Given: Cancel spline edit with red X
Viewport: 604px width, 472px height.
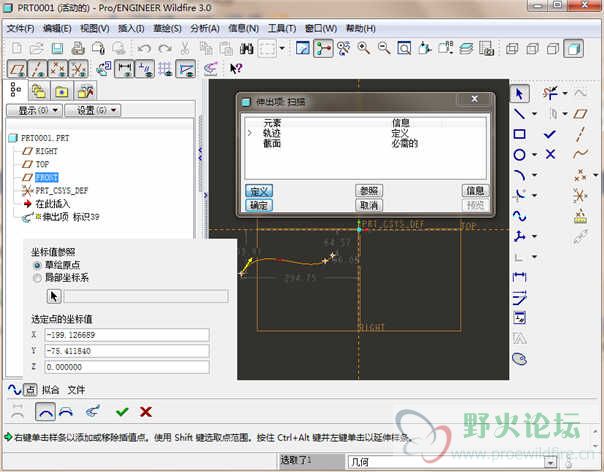Looking at the screenshot, I should pos(146,412).
